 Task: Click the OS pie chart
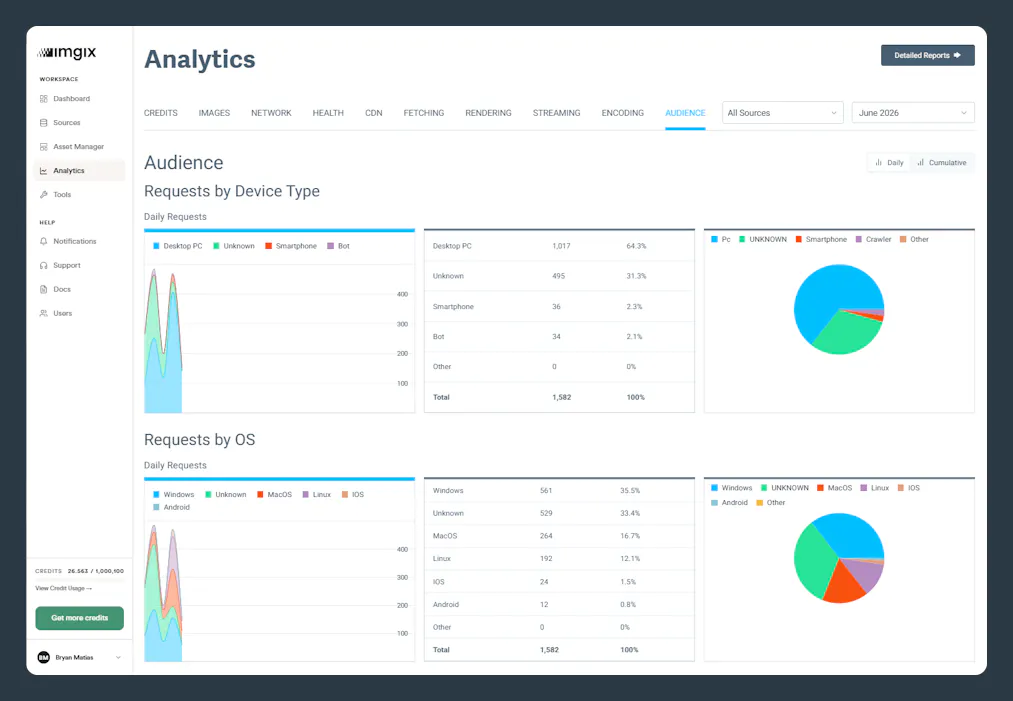click(839, 558)
